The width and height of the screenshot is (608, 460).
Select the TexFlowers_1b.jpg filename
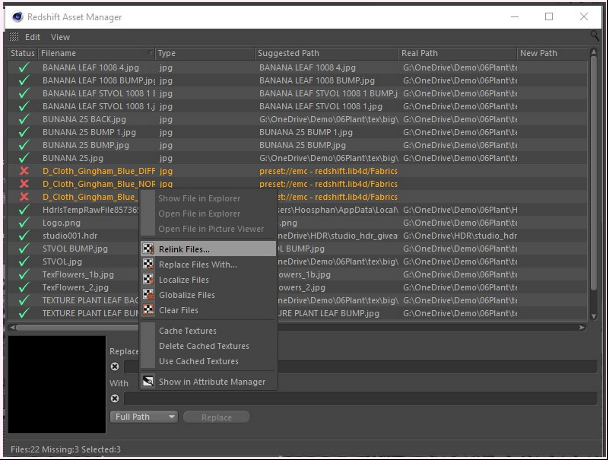(x=78, y=275)
